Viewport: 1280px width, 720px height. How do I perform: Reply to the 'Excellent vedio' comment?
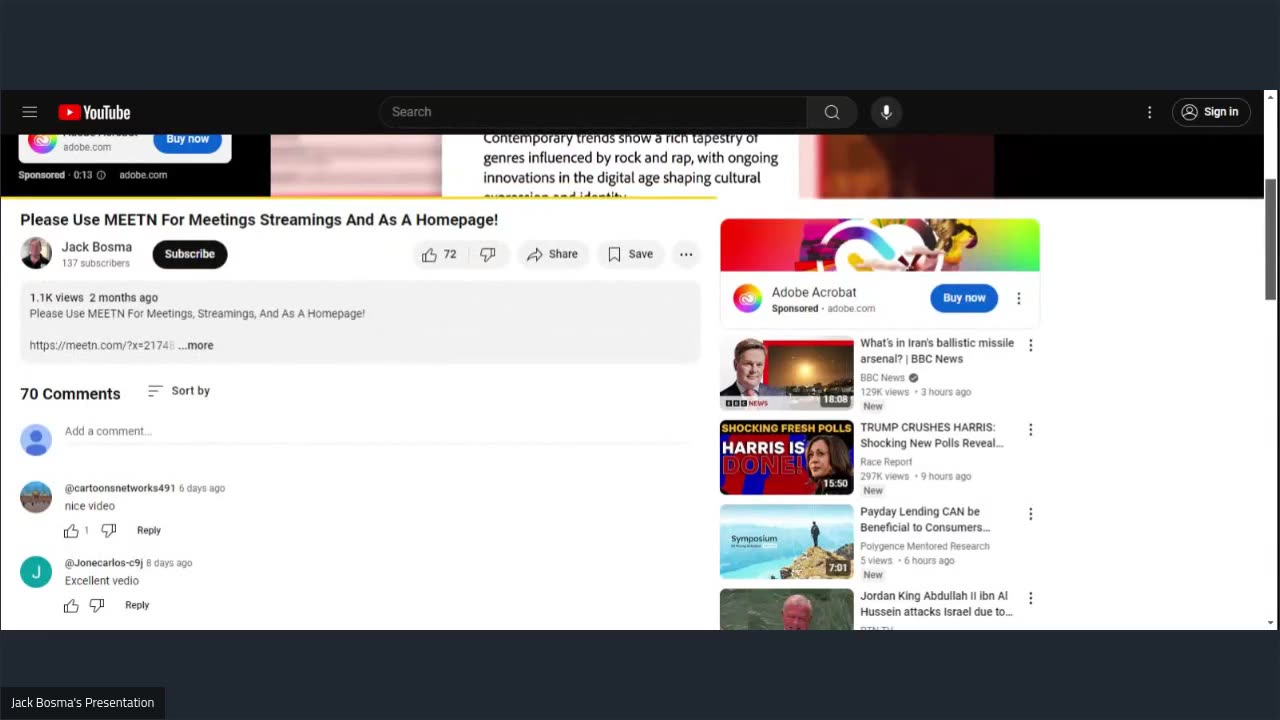(137, 605)
